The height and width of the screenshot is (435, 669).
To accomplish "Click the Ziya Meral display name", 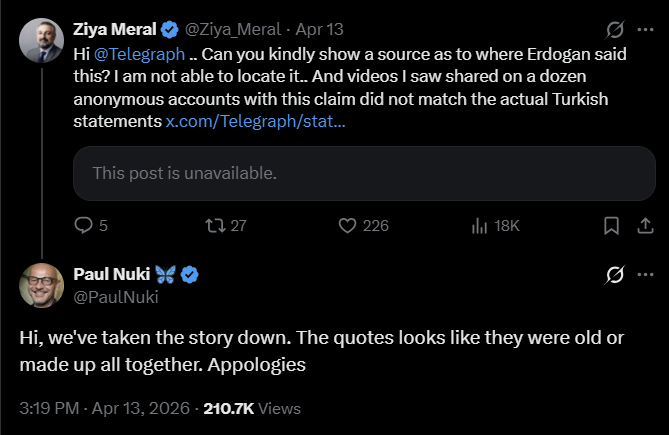I will point(114,29).
